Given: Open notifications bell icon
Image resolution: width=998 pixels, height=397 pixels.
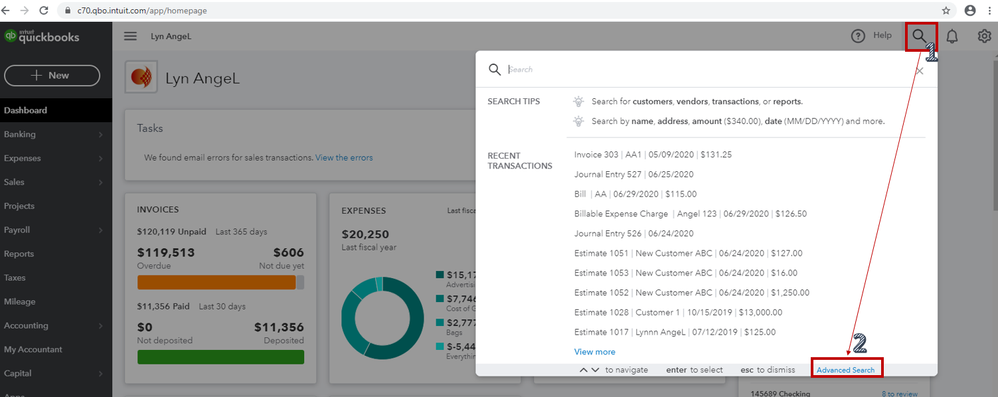Looking at the screenshot, I should 952,36.
